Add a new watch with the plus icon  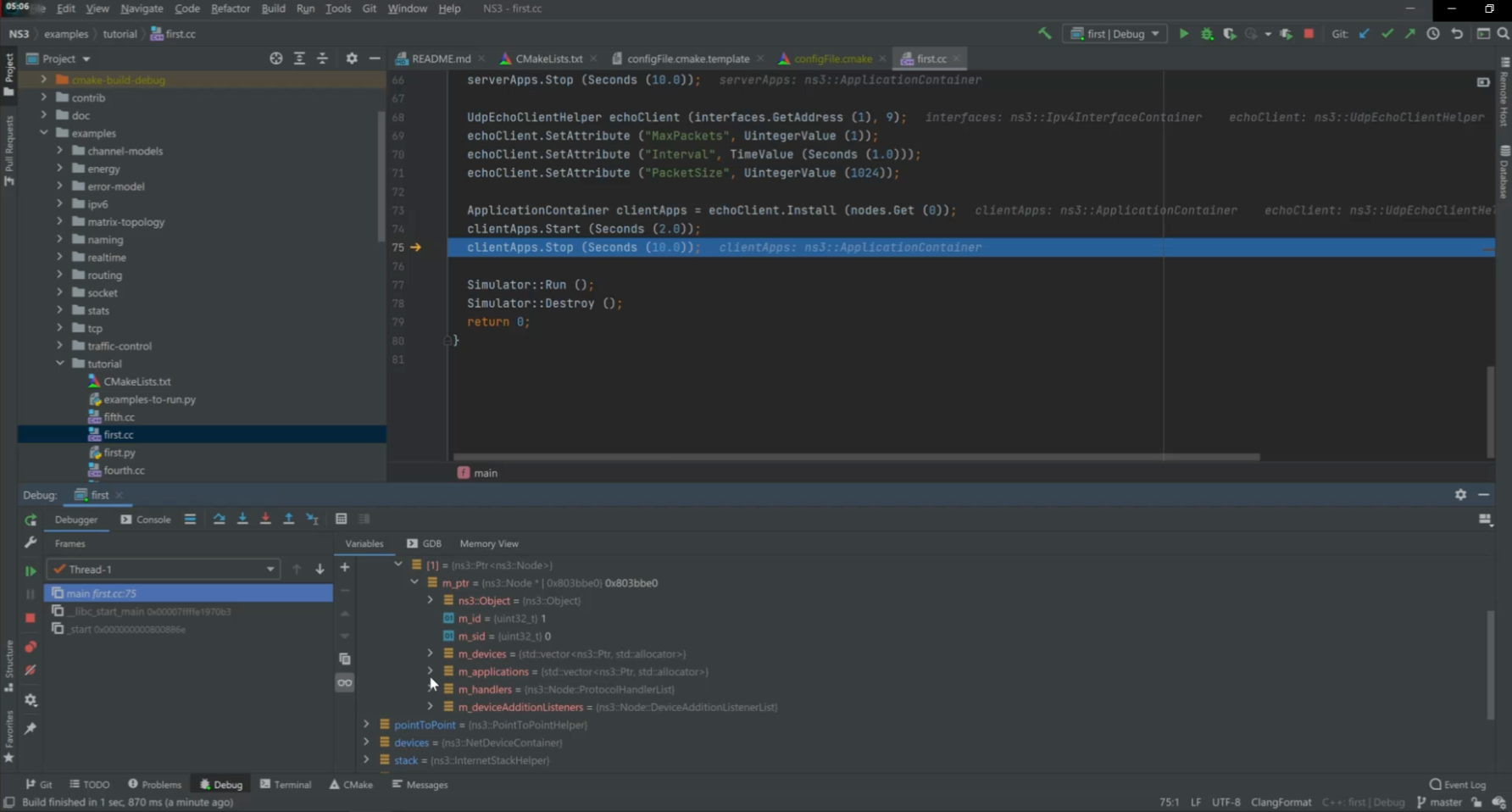pyautogui.click(x=345, y=567)
